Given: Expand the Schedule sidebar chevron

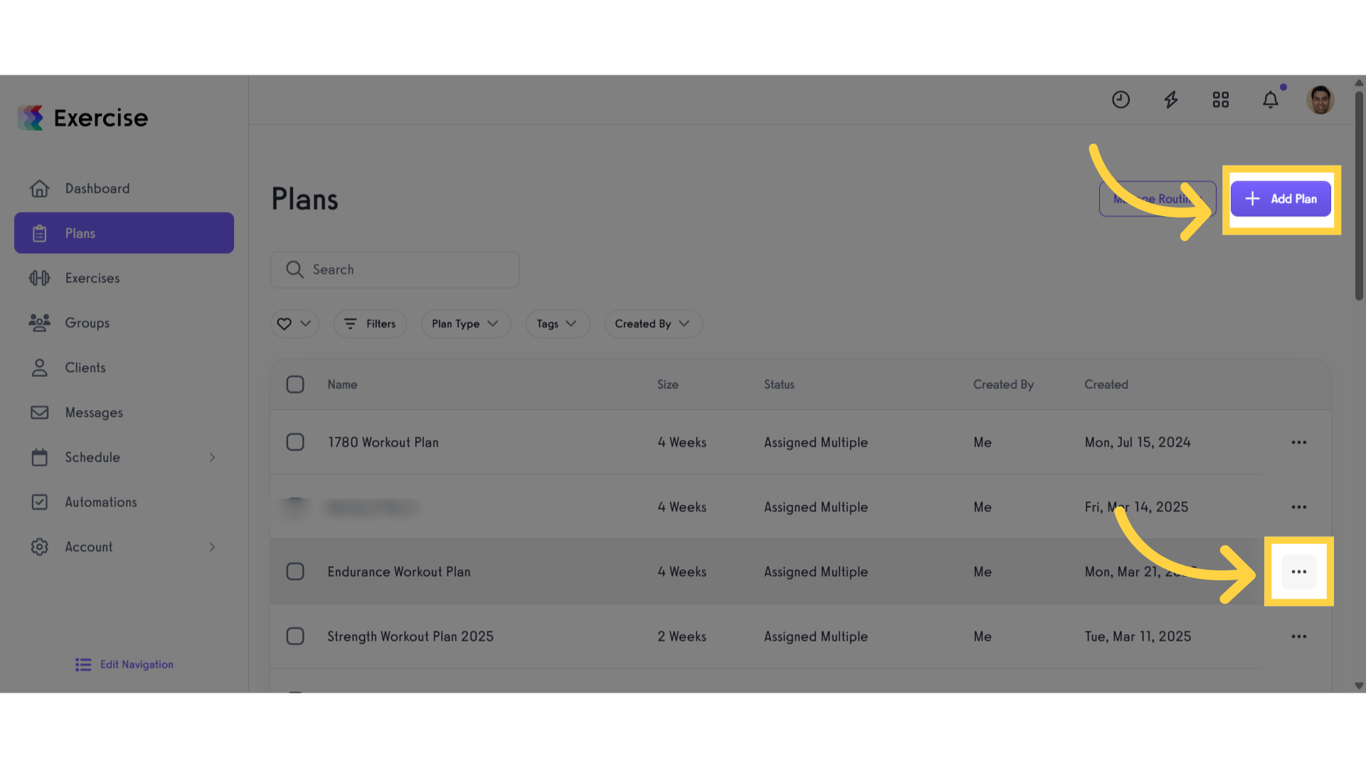Looking at the screenshot, I should coord(211,457).
